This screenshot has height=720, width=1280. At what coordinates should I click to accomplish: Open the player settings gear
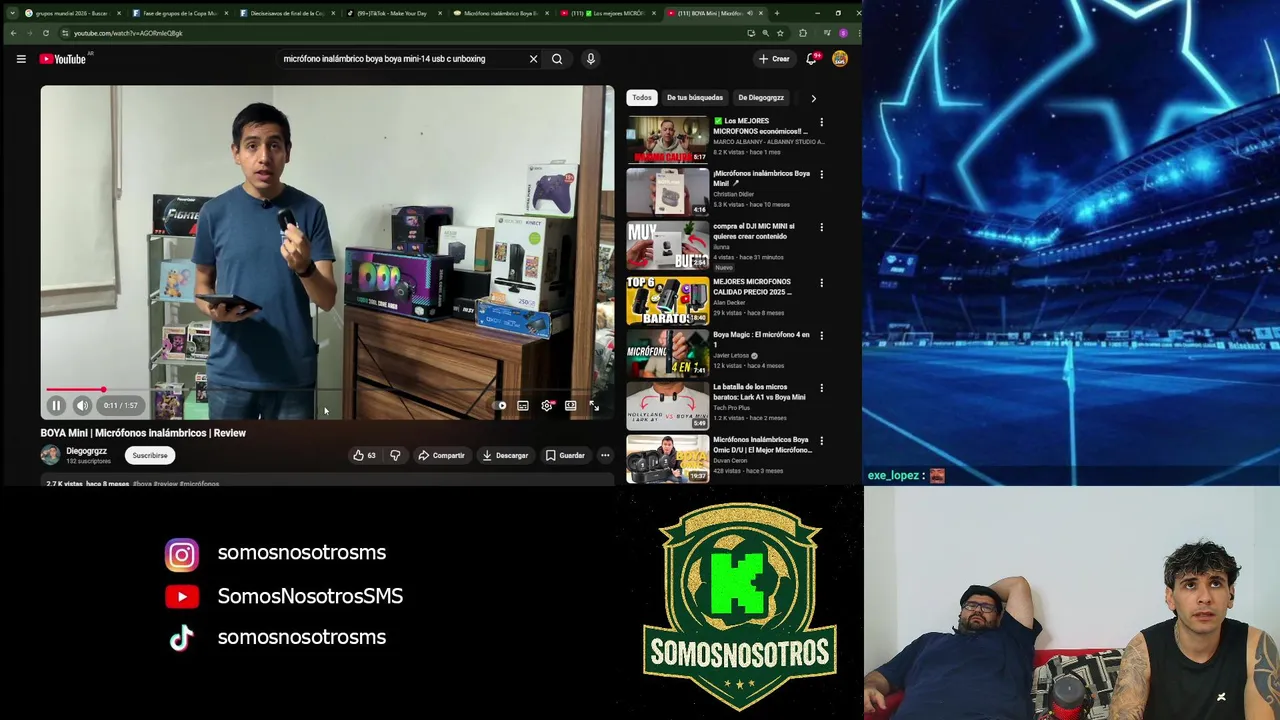pyautogui.click(x=547, y=405)
